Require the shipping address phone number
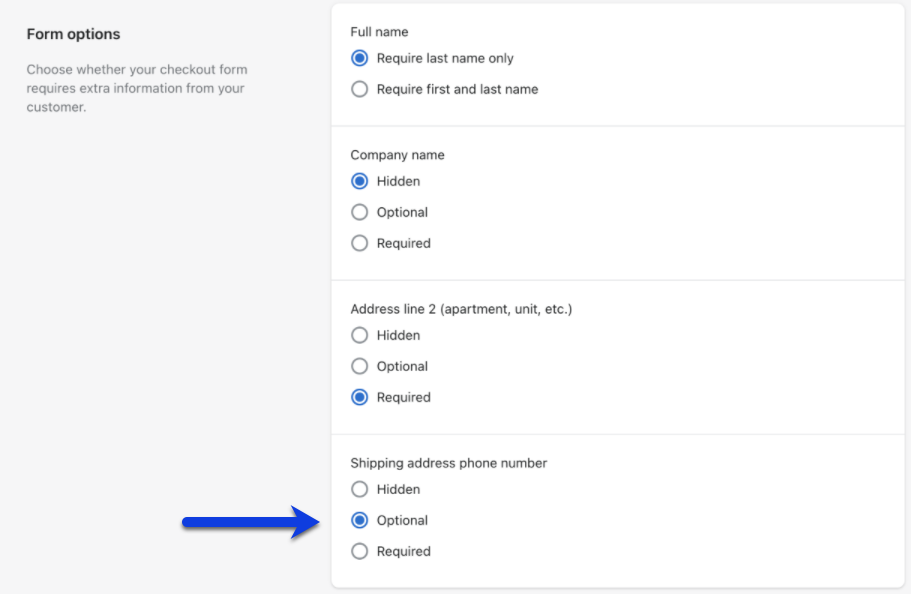The width and height of the screenshot is (911, 594). click(360, 551)
